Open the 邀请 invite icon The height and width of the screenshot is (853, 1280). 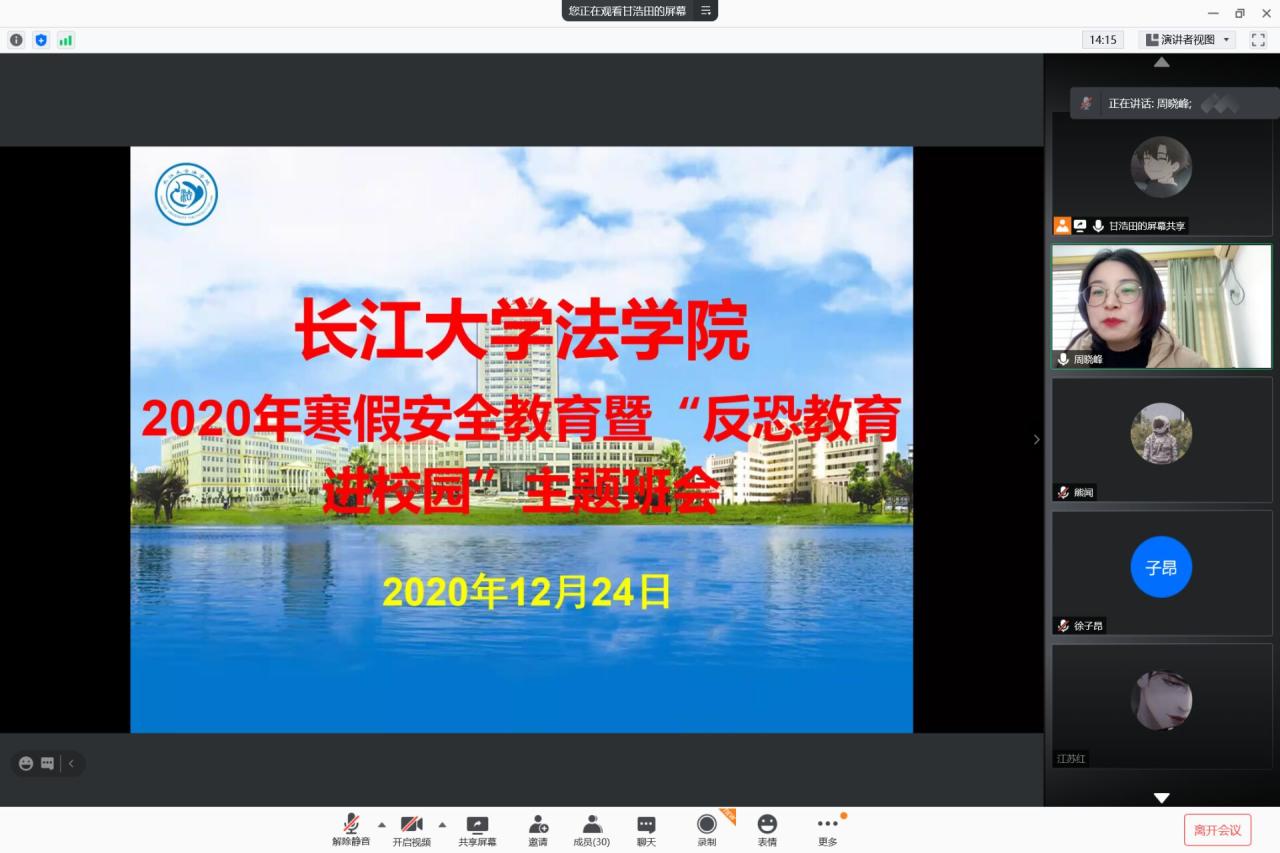coord(538,829)
